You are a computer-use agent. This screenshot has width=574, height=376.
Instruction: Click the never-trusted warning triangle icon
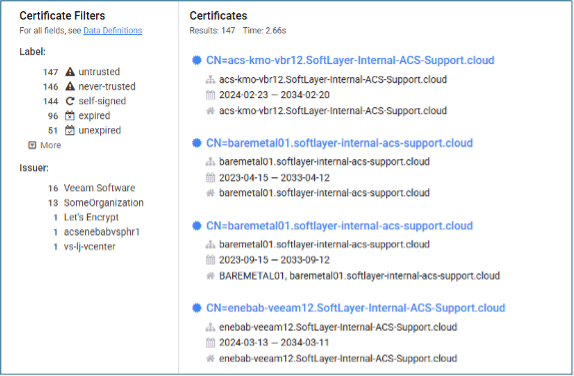click(x=70, y=86)
